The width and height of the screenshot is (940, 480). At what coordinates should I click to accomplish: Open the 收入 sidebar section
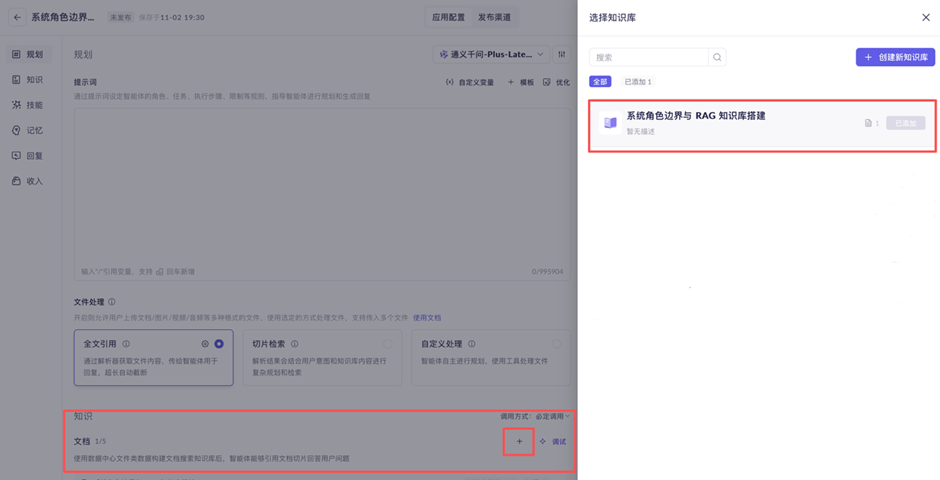pyautogui.click(x=29, y=181)
